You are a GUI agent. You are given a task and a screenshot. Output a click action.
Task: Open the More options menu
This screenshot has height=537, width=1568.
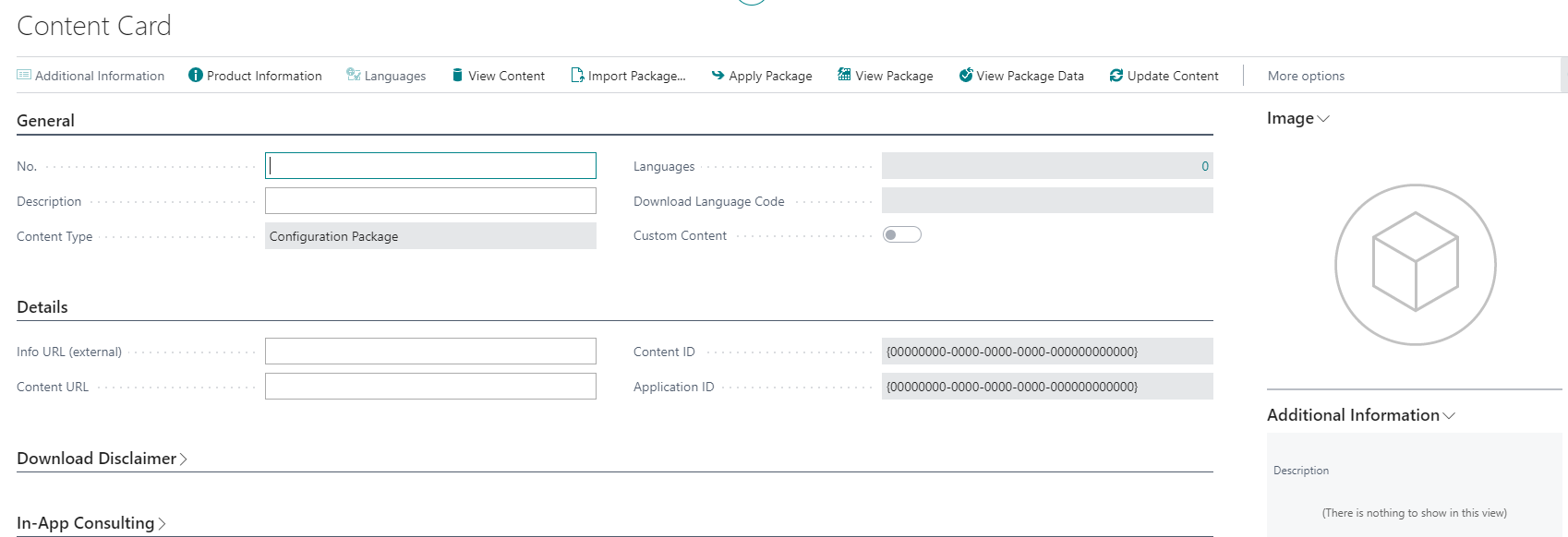(1306, 76)
